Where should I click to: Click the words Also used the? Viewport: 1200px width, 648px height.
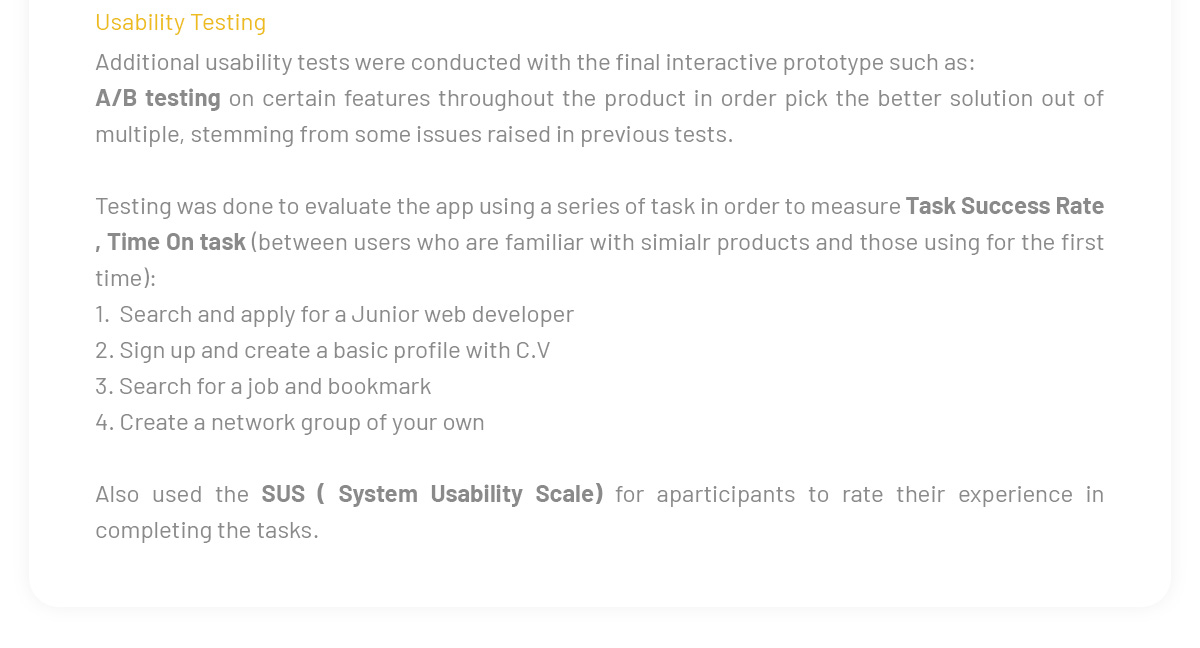click(172, 494)
